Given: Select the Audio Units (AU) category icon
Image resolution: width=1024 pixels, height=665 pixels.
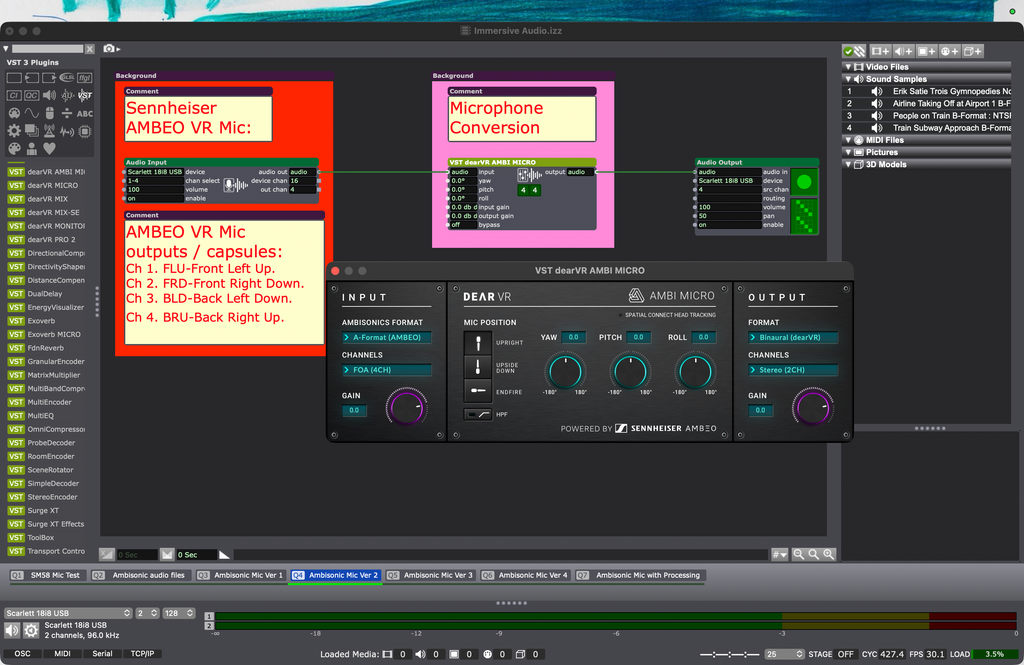Looking at the screenshot, I should [x=67, y=95].
